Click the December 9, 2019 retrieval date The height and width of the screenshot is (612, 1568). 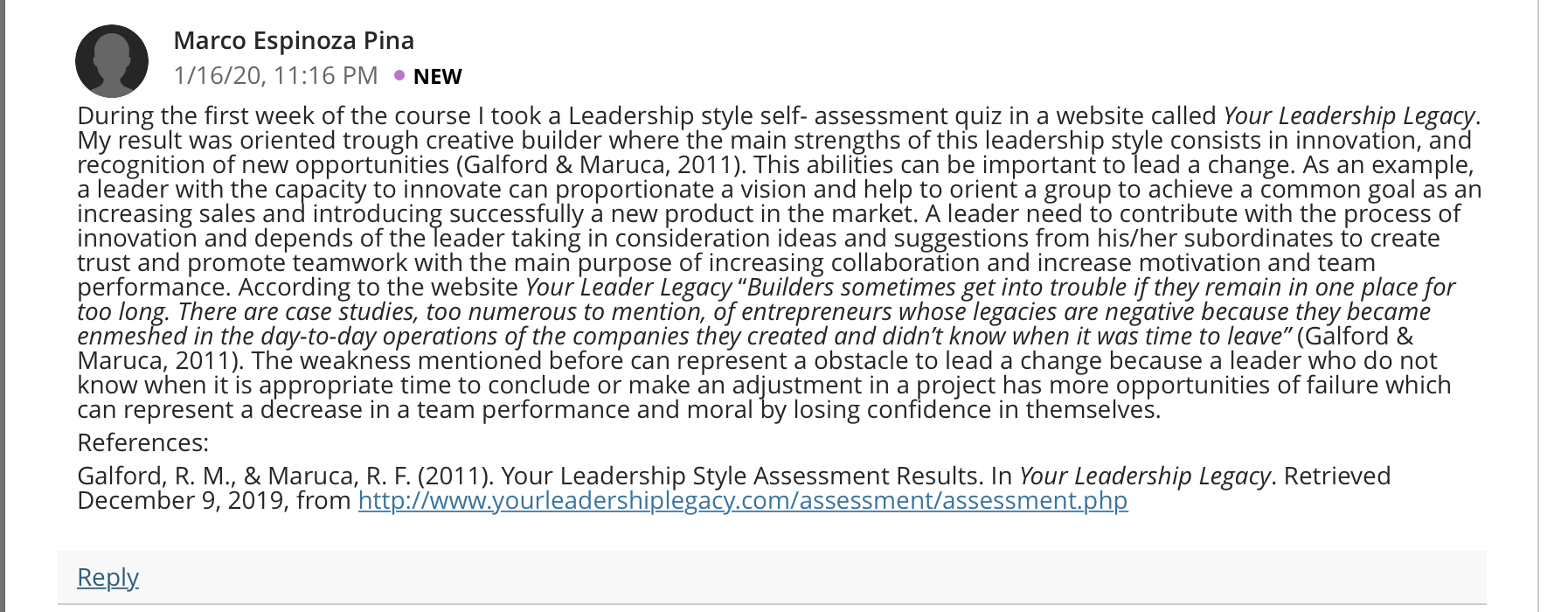pyautogui.click(x=184, y=500)
